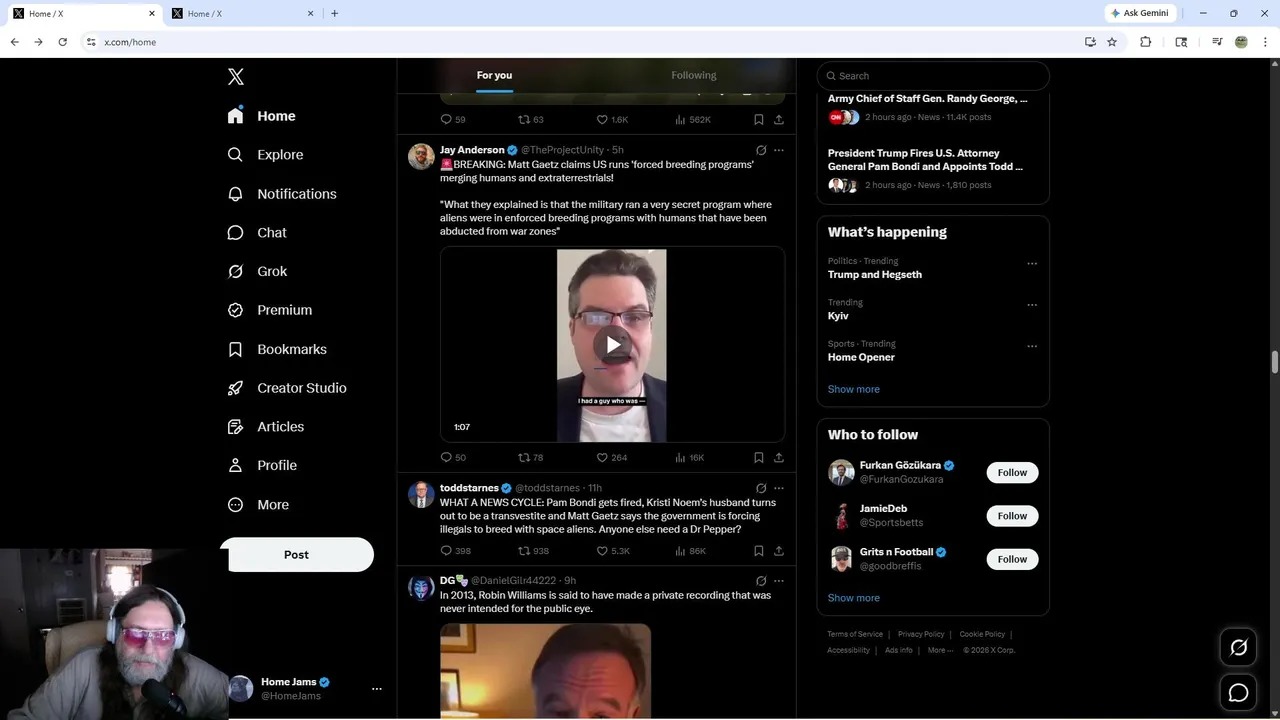The image size is (1280, 720).
Task: Repost Jay Anderson's post (78 reposts)
Action: coord(530,457)
